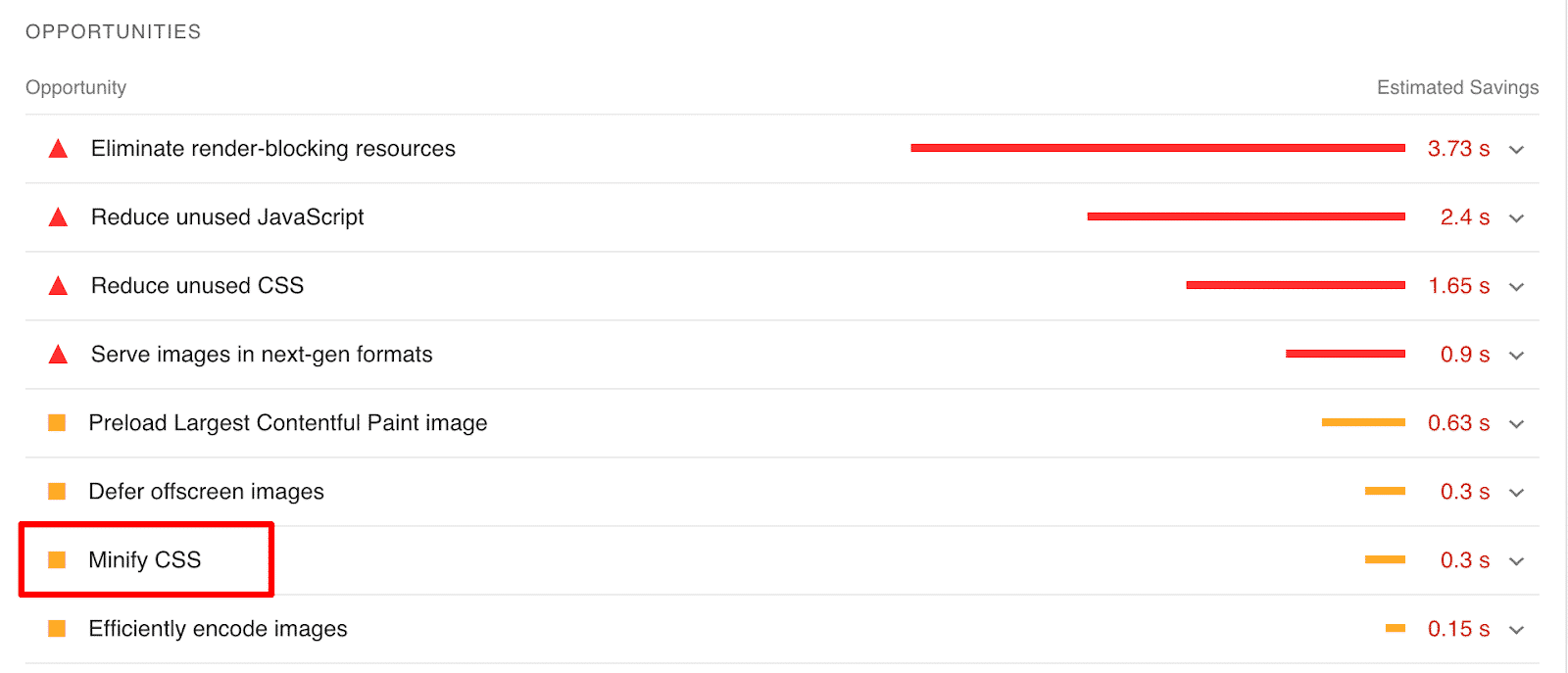Click the orange square beside Preload Largest Contentful Paint image
This screenshot has width=1568, height=673.
(58, 422)
